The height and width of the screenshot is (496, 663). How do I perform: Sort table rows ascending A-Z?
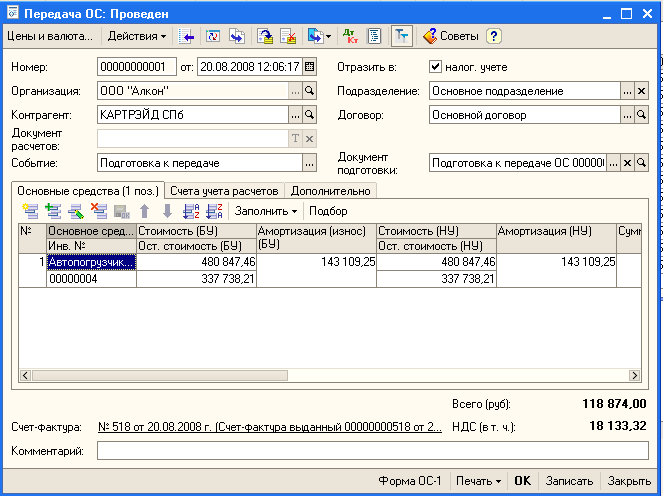pyautogui.click(x=191, y=211)
